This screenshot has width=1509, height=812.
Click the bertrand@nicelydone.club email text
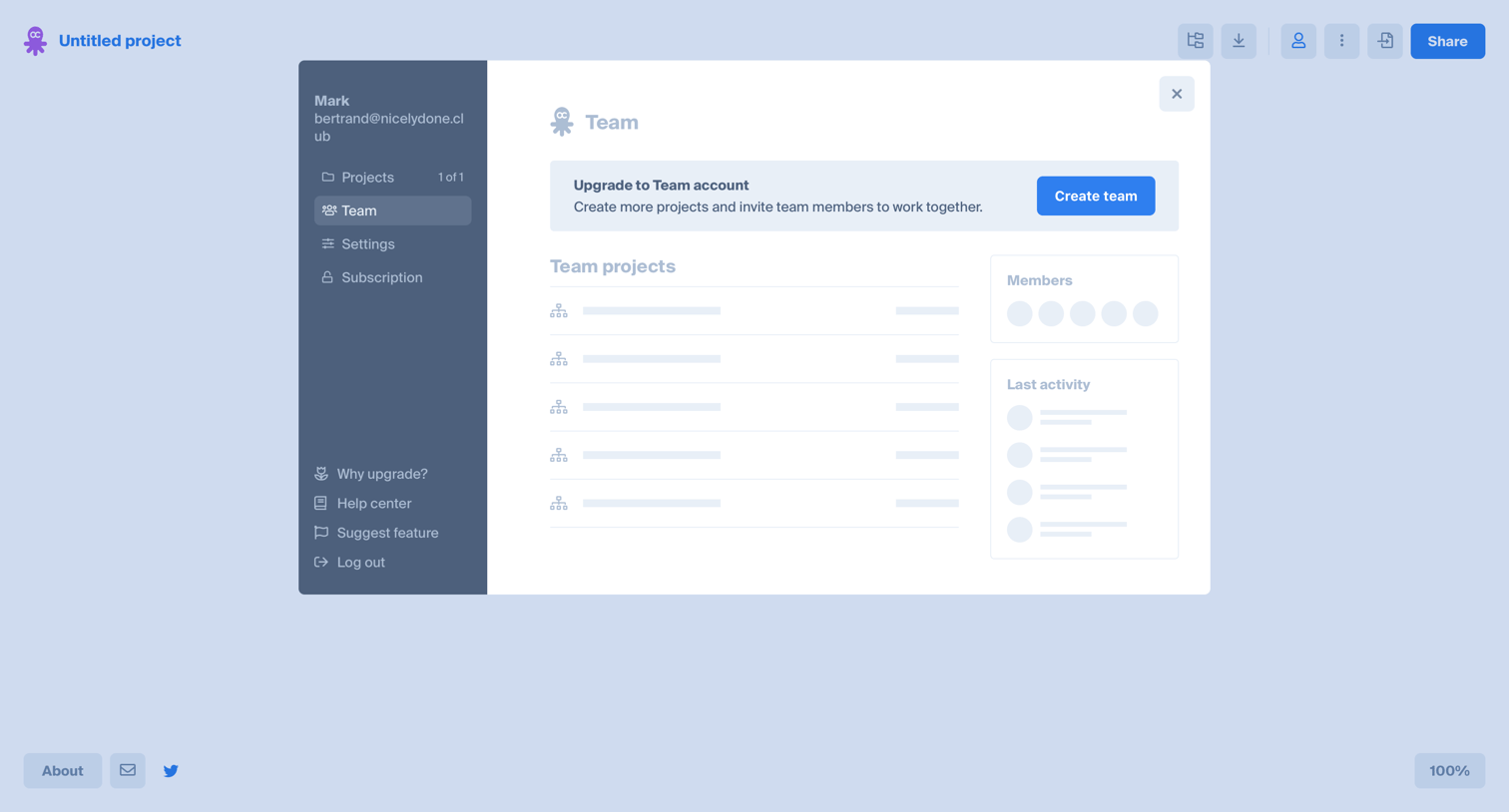(x=389, y=128)
